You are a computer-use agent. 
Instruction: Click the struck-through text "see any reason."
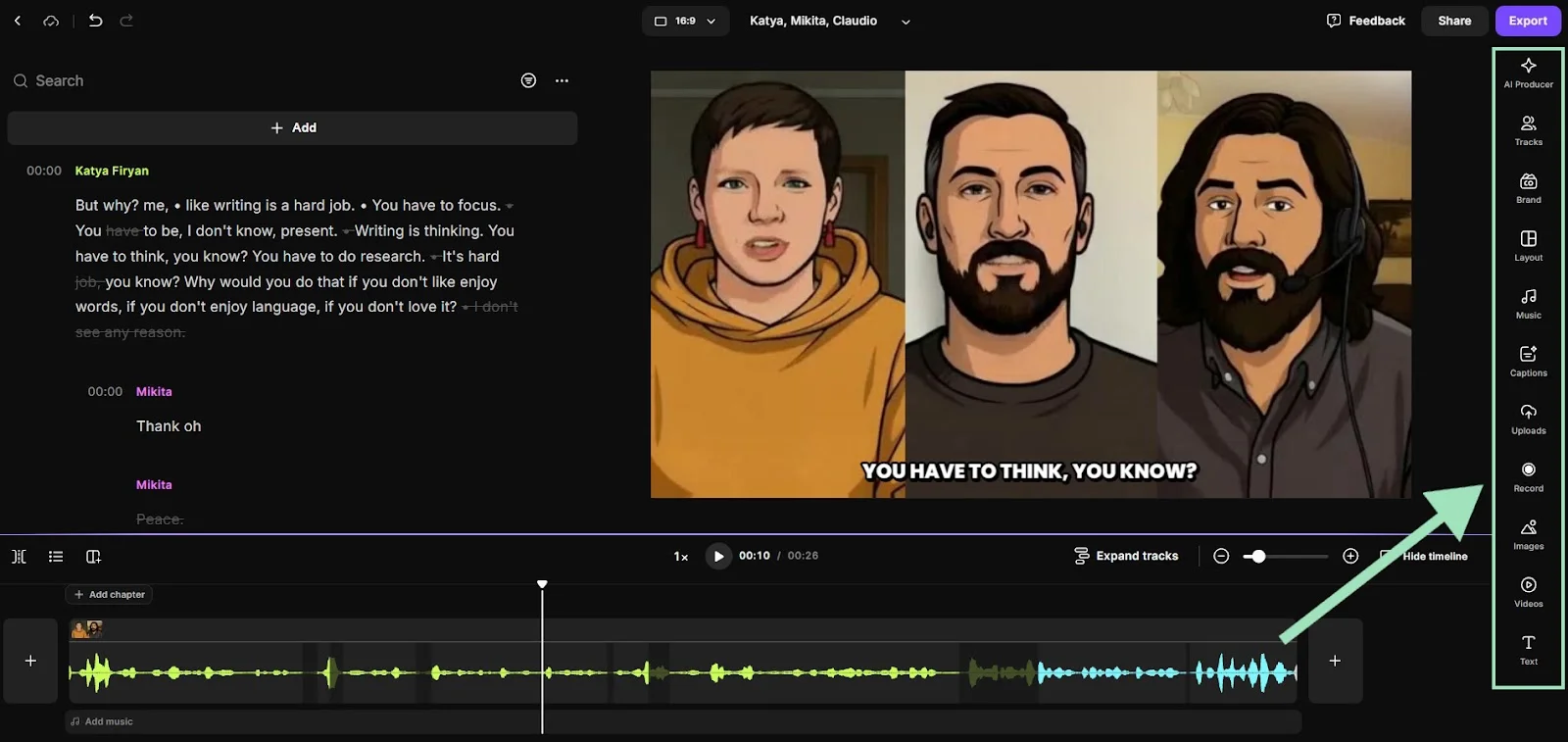[130, 332]
